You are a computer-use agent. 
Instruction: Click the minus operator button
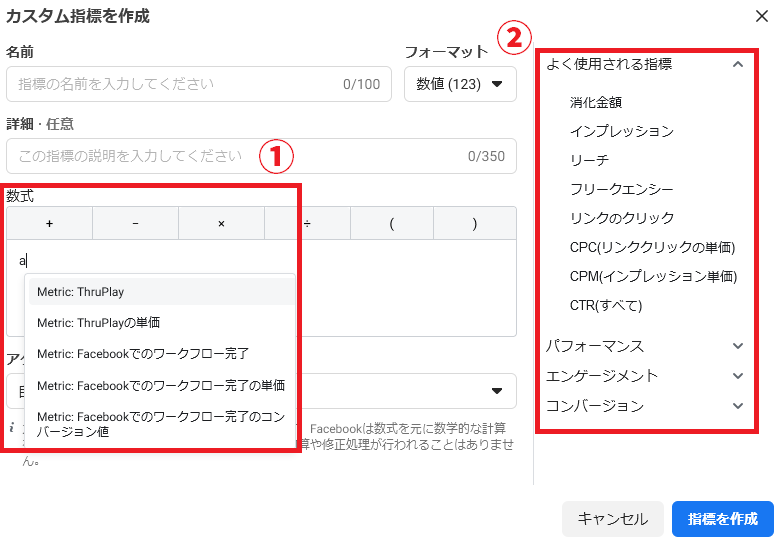click(x=135, y=223)
